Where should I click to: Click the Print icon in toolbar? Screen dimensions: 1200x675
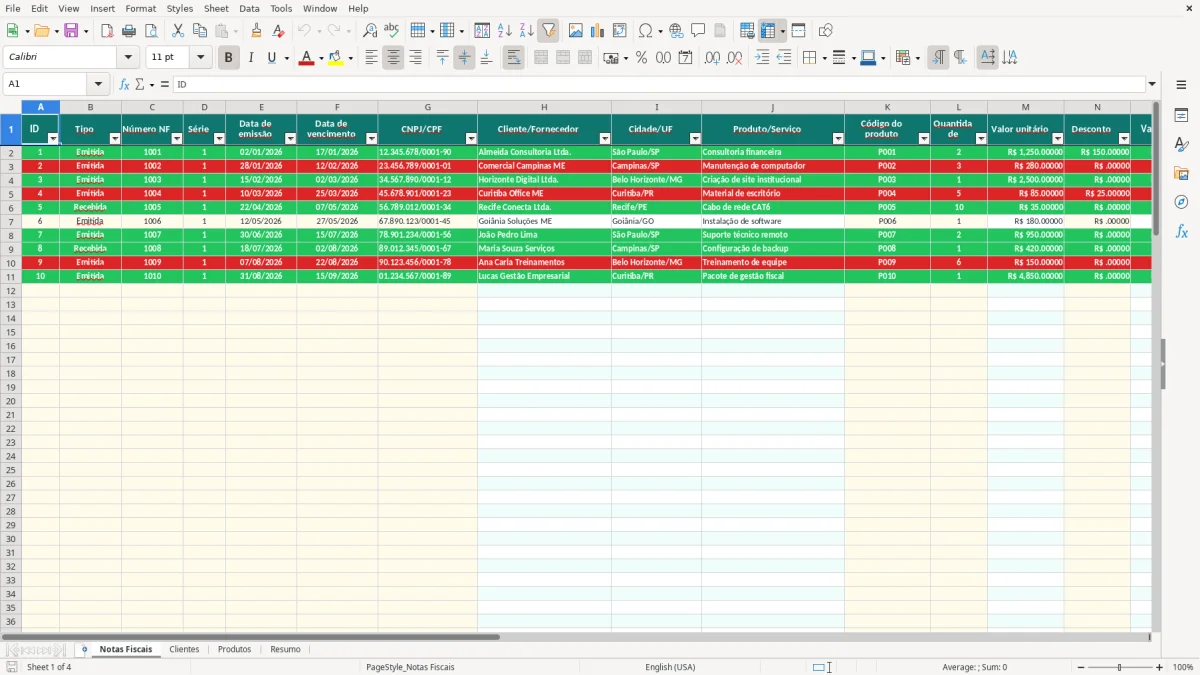[x=129, y=31]
